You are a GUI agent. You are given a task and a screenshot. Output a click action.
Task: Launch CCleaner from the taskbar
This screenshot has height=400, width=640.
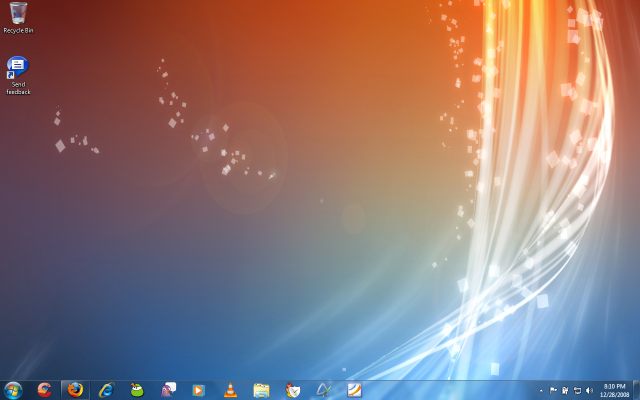44,390
